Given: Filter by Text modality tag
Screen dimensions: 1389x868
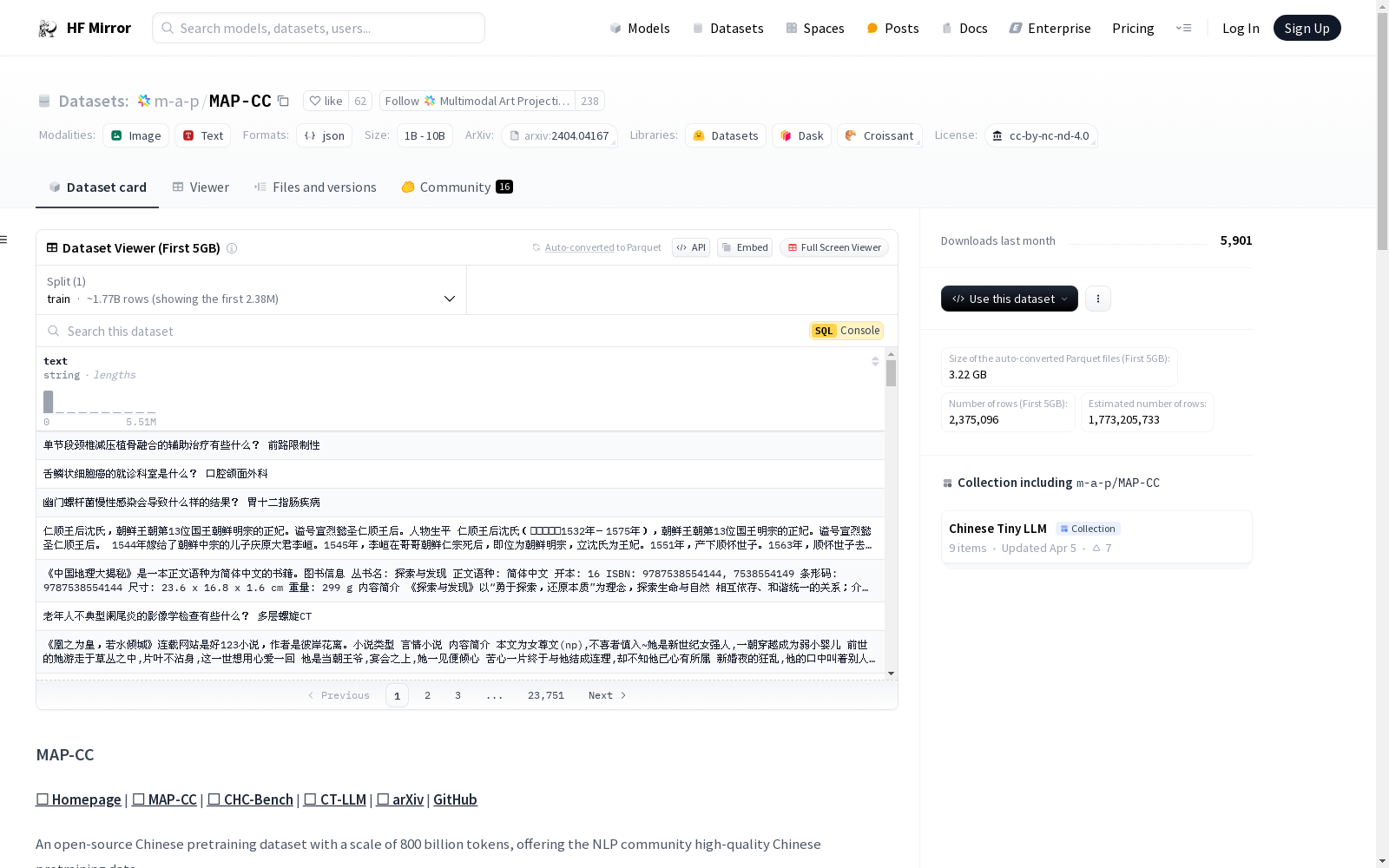Looking at the screenshot, I should [203, 135].
